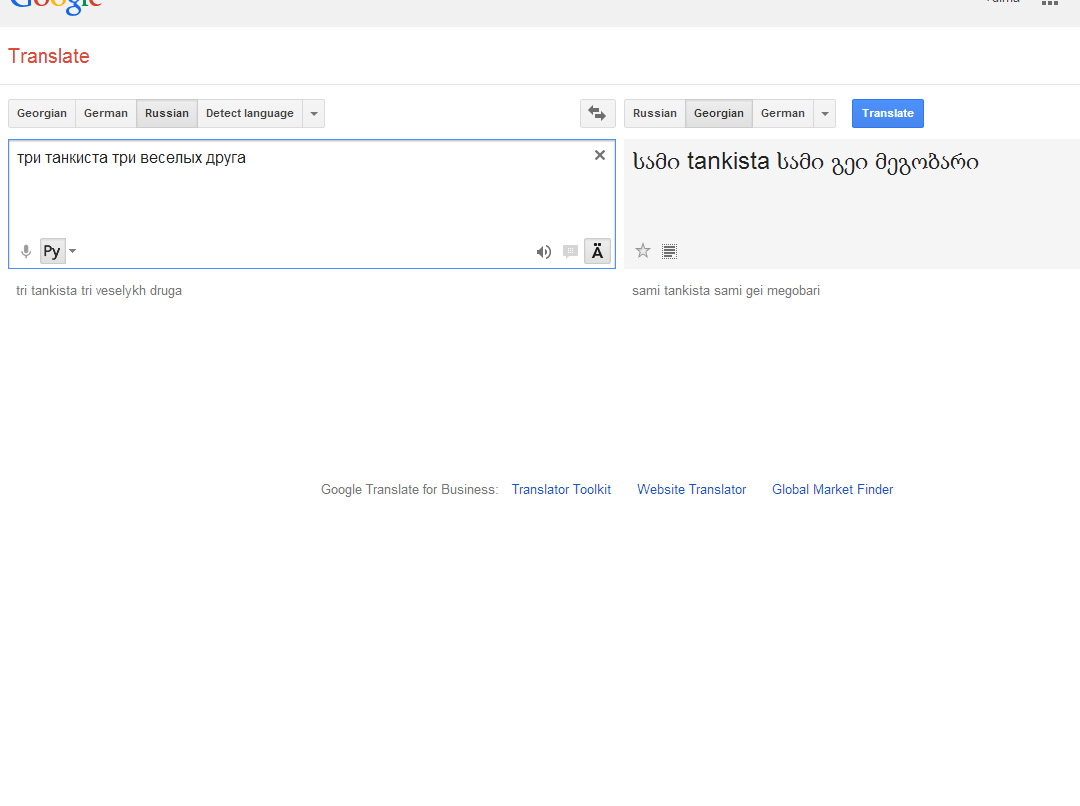Choose Georgian as source language

pos(42,114)
